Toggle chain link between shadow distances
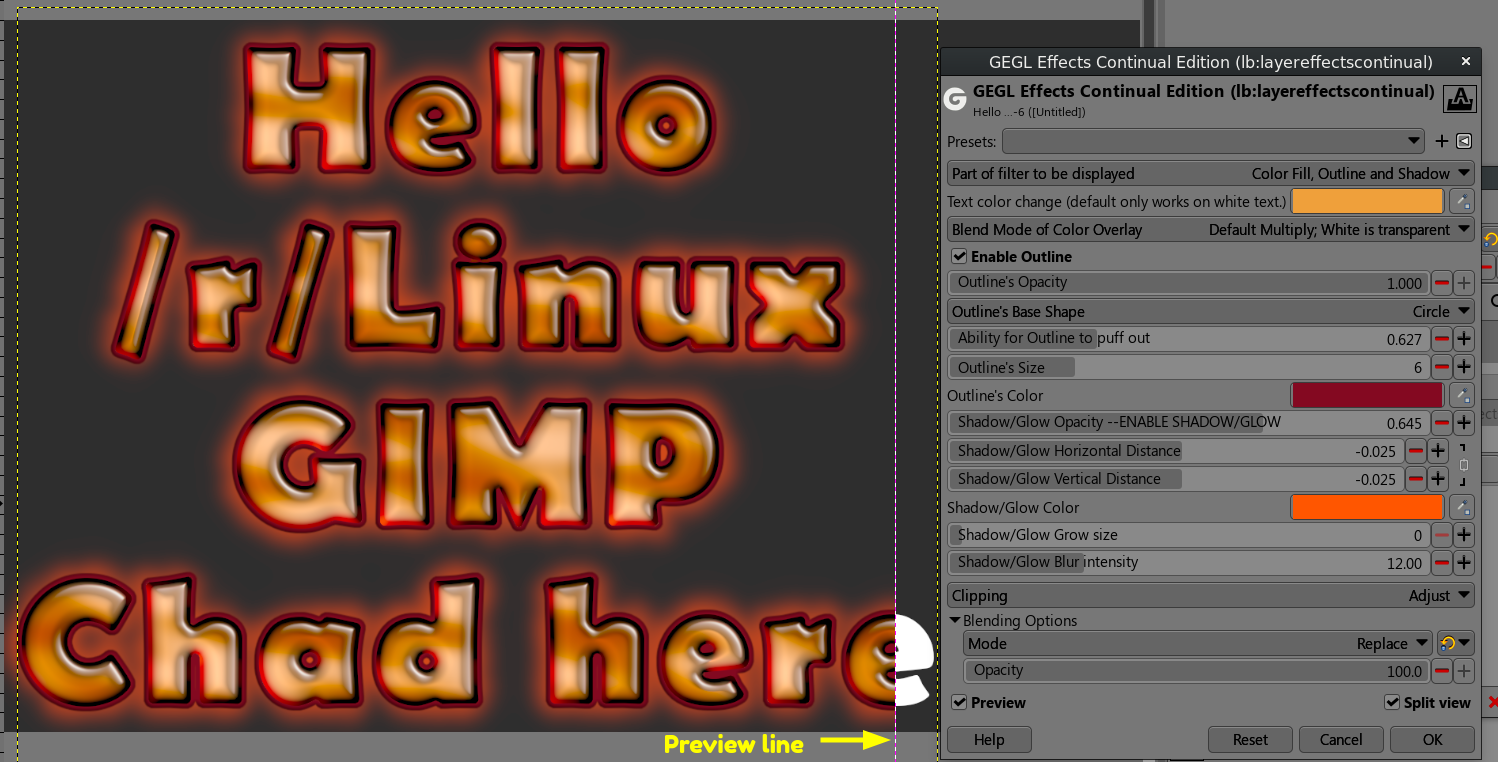 coord(1464,465)
